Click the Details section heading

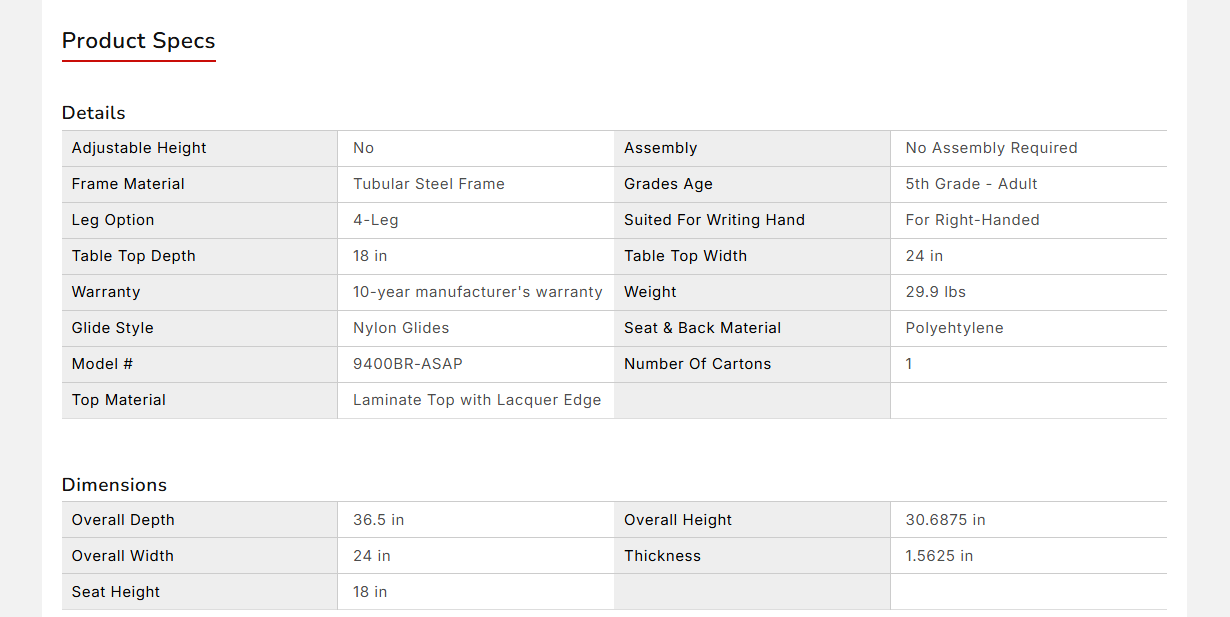tap(94, 113)
